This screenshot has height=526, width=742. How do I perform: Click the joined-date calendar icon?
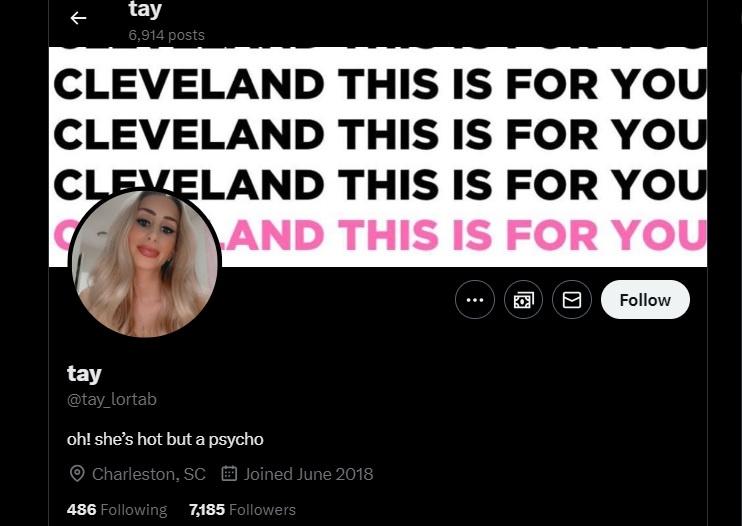point(229,473)
